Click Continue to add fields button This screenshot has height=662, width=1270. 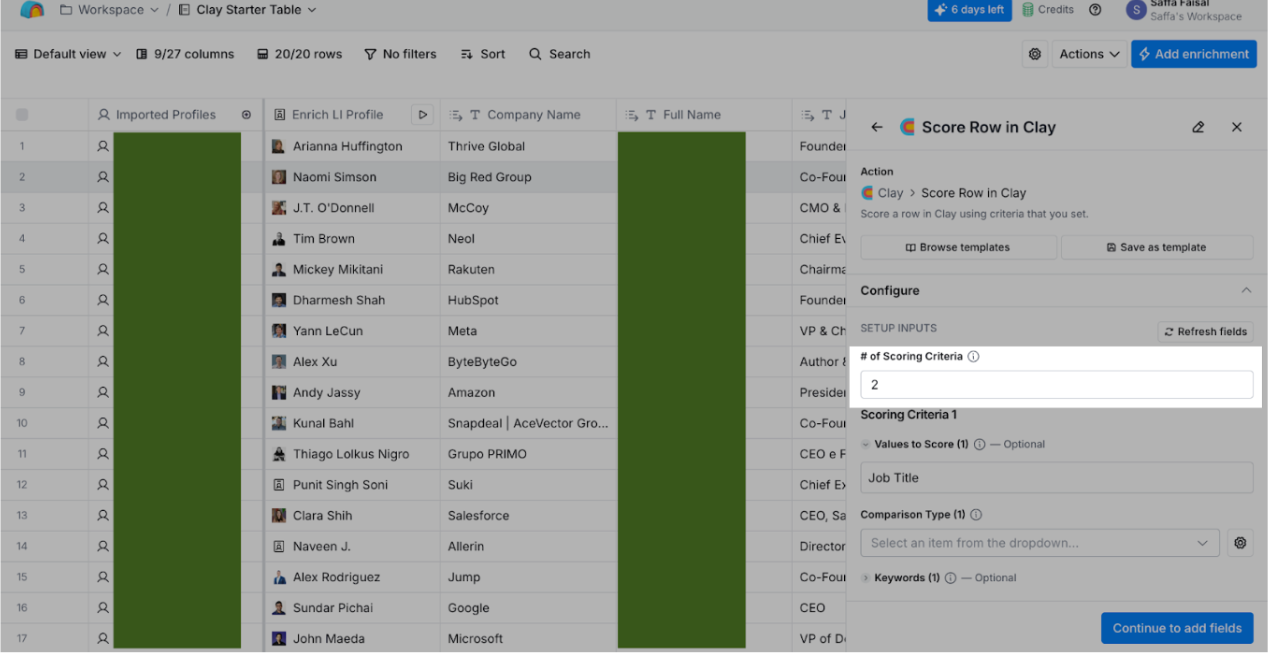1177,628
